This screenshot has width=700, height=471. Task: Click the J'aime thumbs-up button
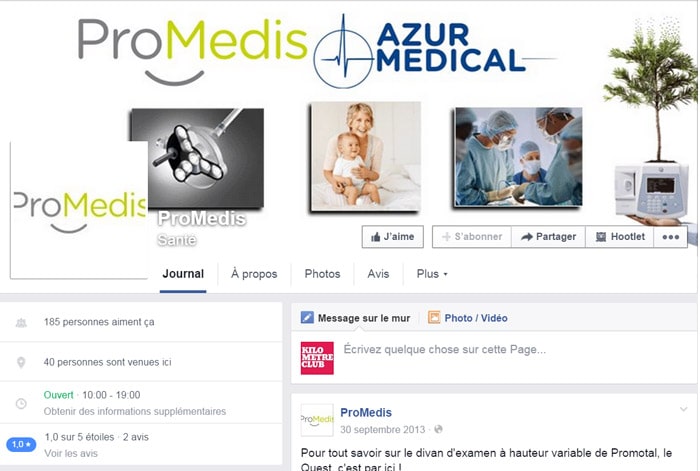392,237
